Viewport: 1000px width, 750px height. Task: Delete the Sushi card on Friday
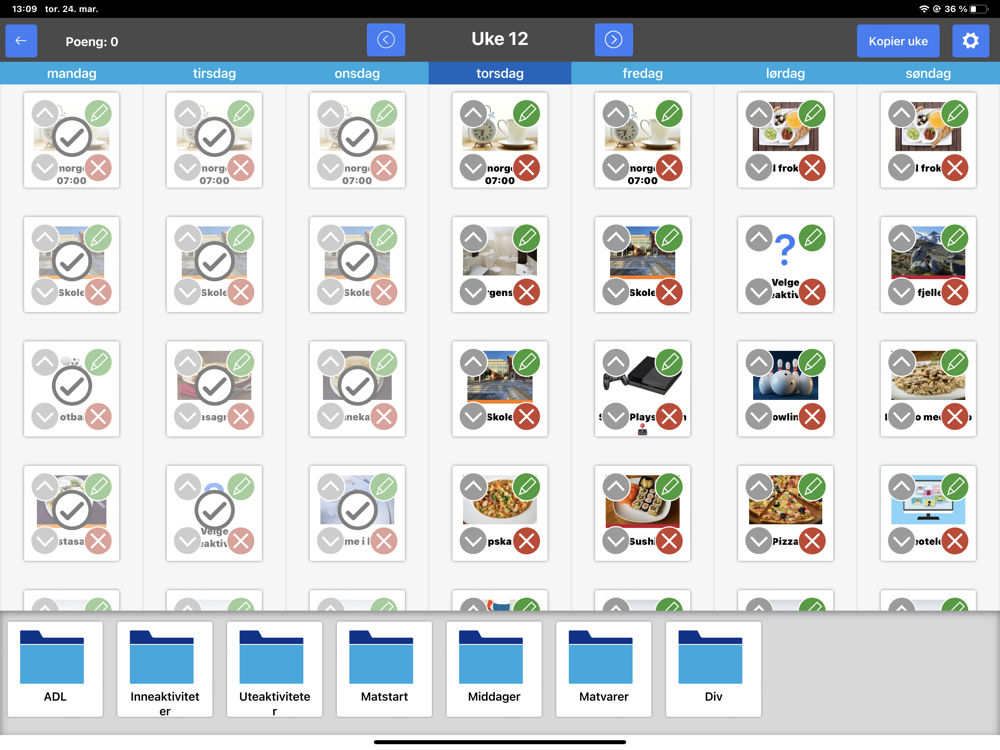670,541
